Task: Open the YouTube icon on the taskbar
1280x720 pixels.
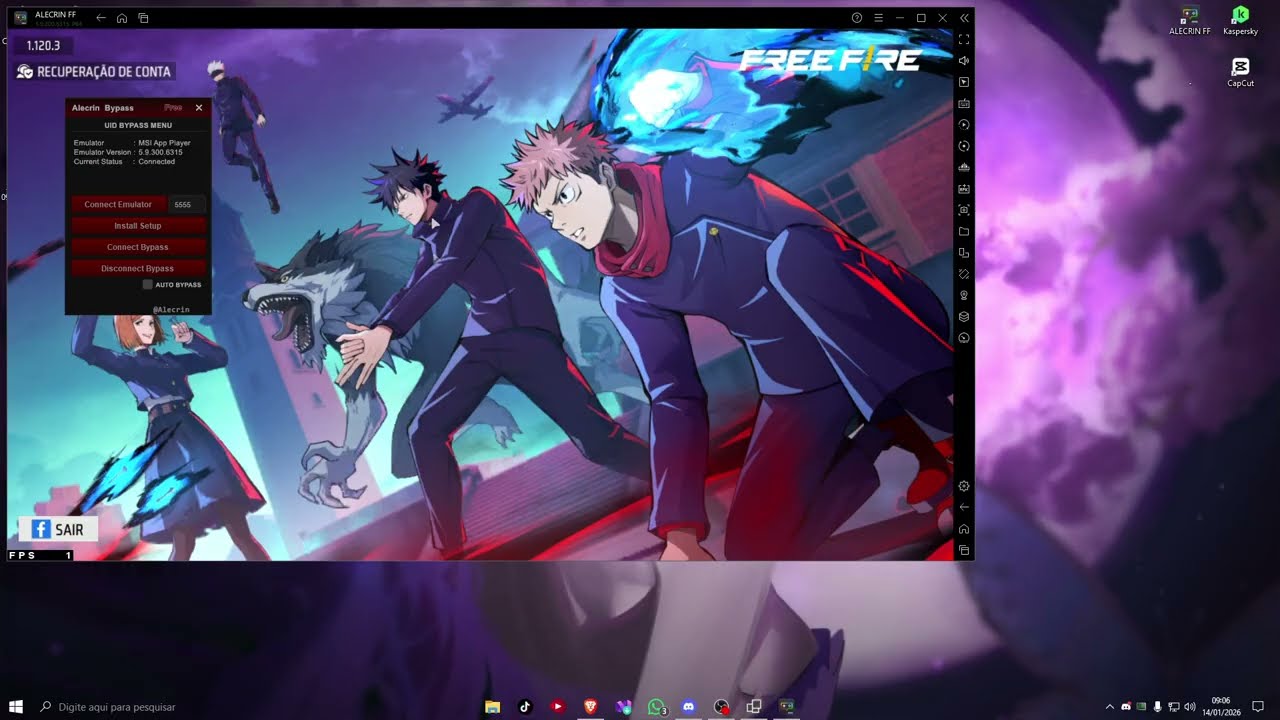Action: tap(558, 707)
